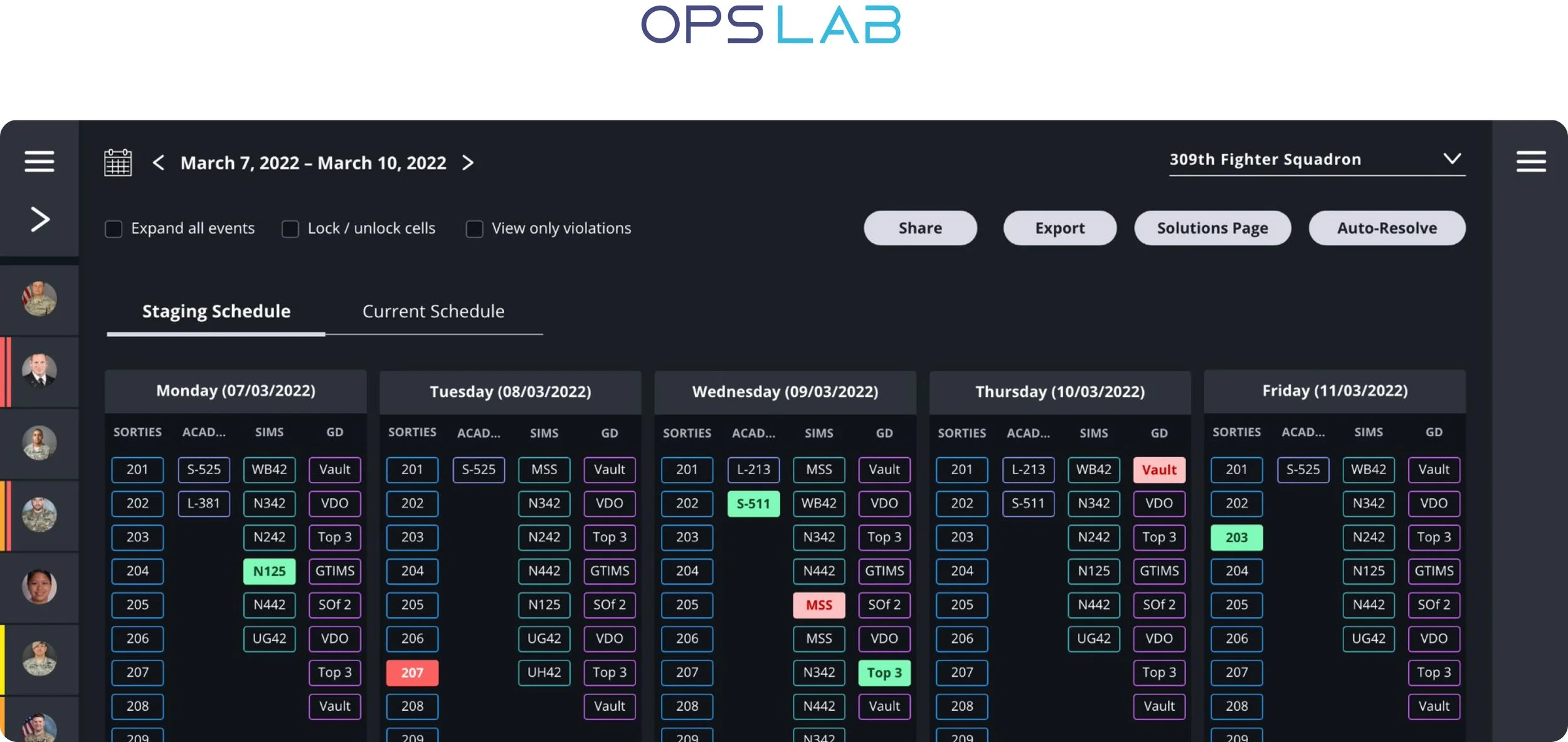1568x742 pixels.
Task: Check the View only violations box
Action: coord(475,228)
